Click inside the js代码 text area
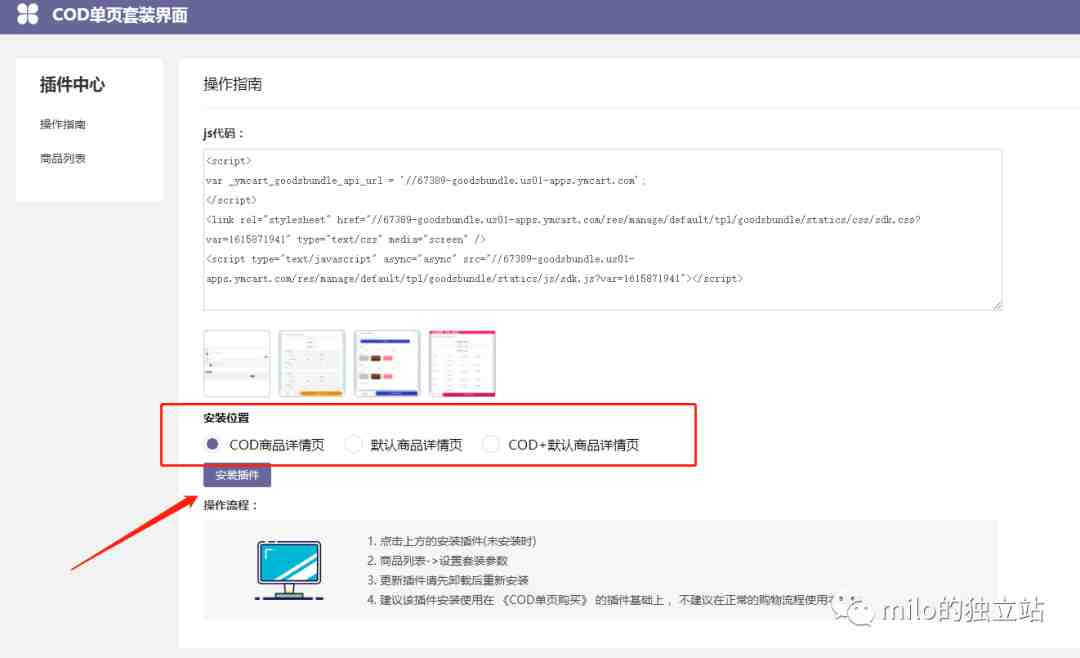Viewport: 1080px width, 658px height. coord(603,229)
